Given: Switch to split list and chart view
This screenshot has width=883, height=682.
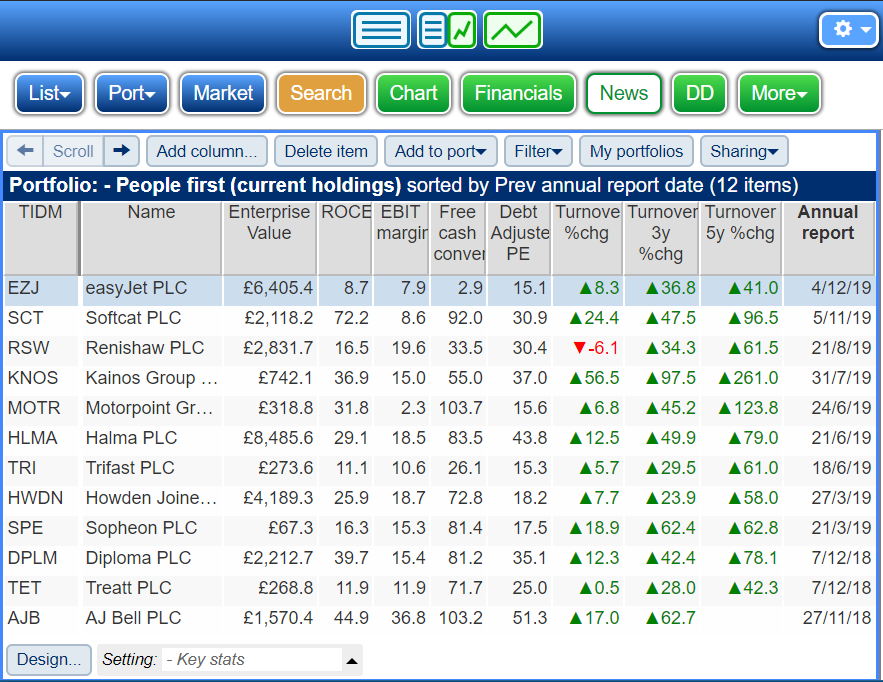Looking at the screenshot, I should point(447,30).
